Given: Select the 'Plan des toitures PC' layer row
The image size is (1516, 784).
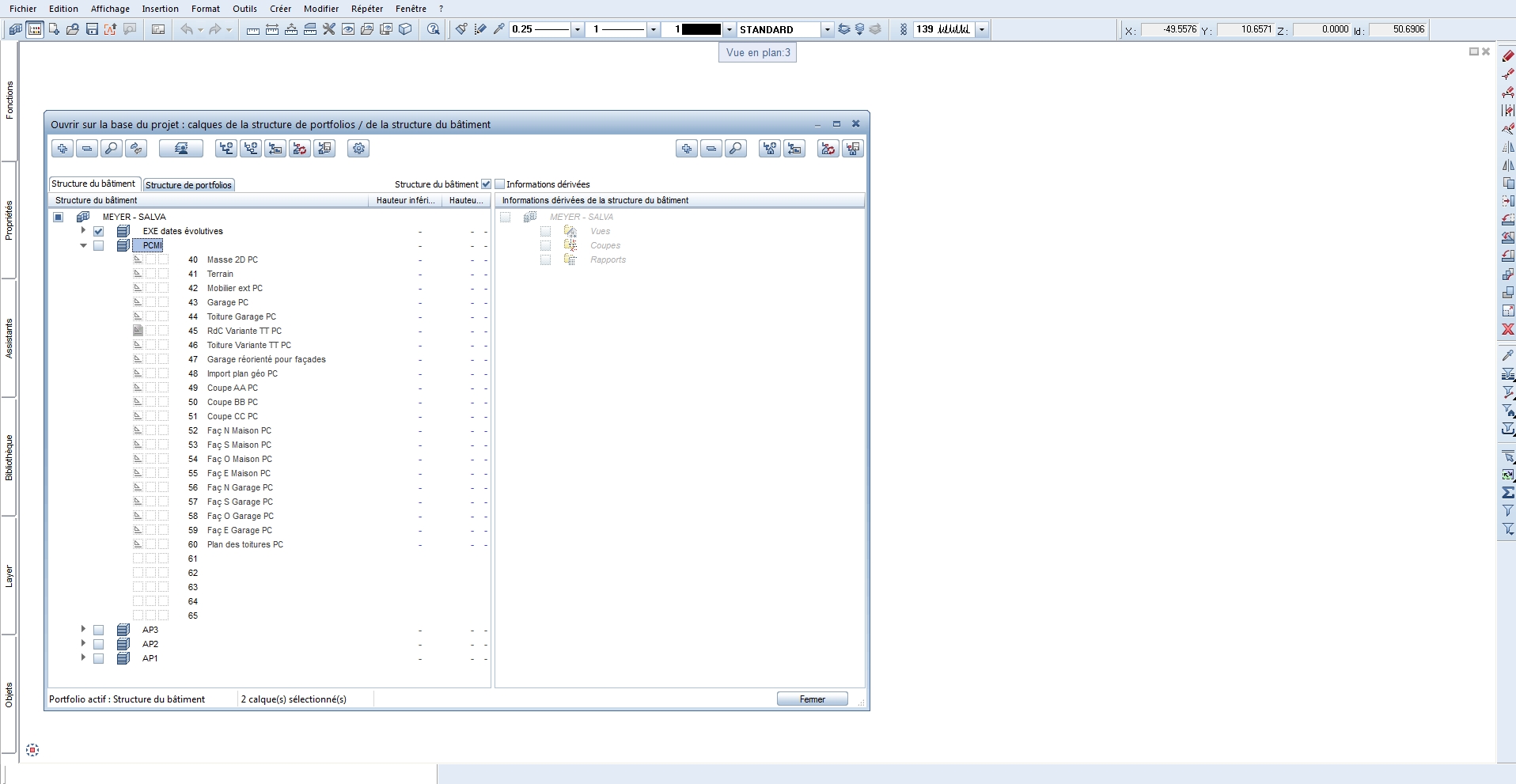Looking at the screenshot, I should pyautogui.click(x=269, y=545).
